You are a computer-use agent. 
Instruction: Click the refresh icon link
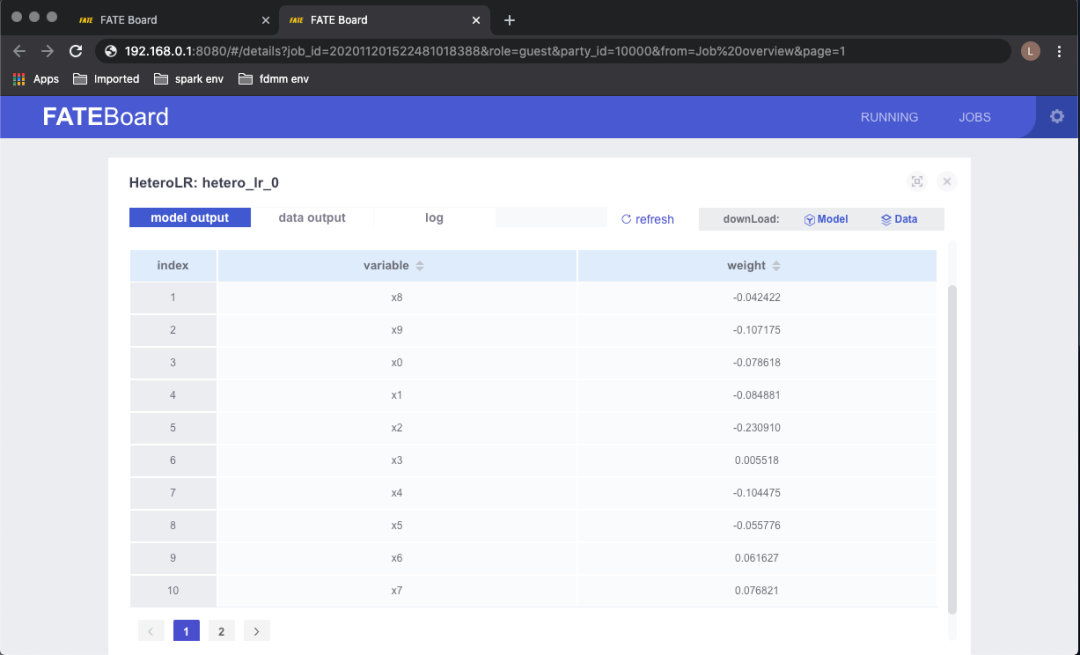pyautogui.click(x=647, y=219)
